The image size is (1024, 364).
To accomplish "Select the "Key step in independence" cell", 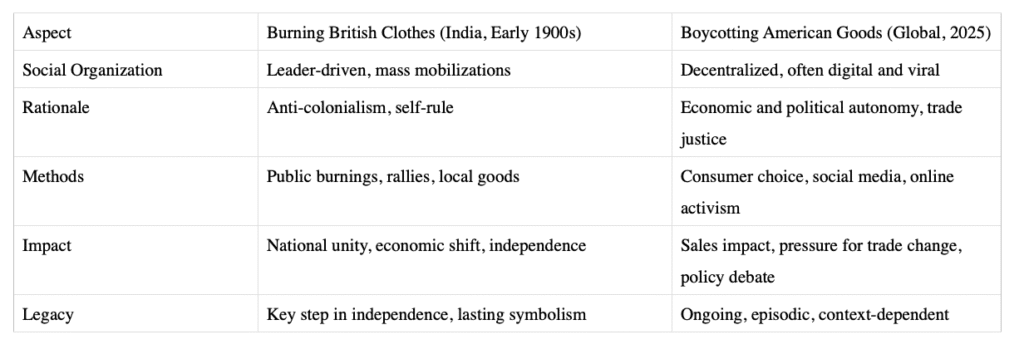I will 465,314.
